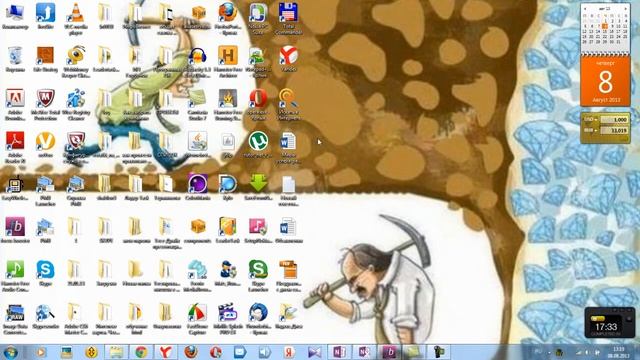
Task: Click the Windows Start button
Action: 10,352
